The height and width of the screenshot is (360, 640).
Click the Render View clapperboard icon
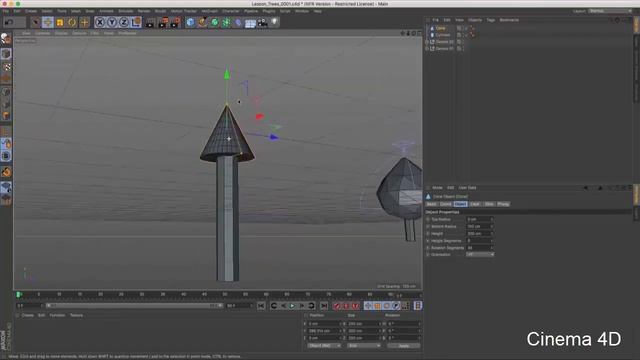[x=150, y=22]
